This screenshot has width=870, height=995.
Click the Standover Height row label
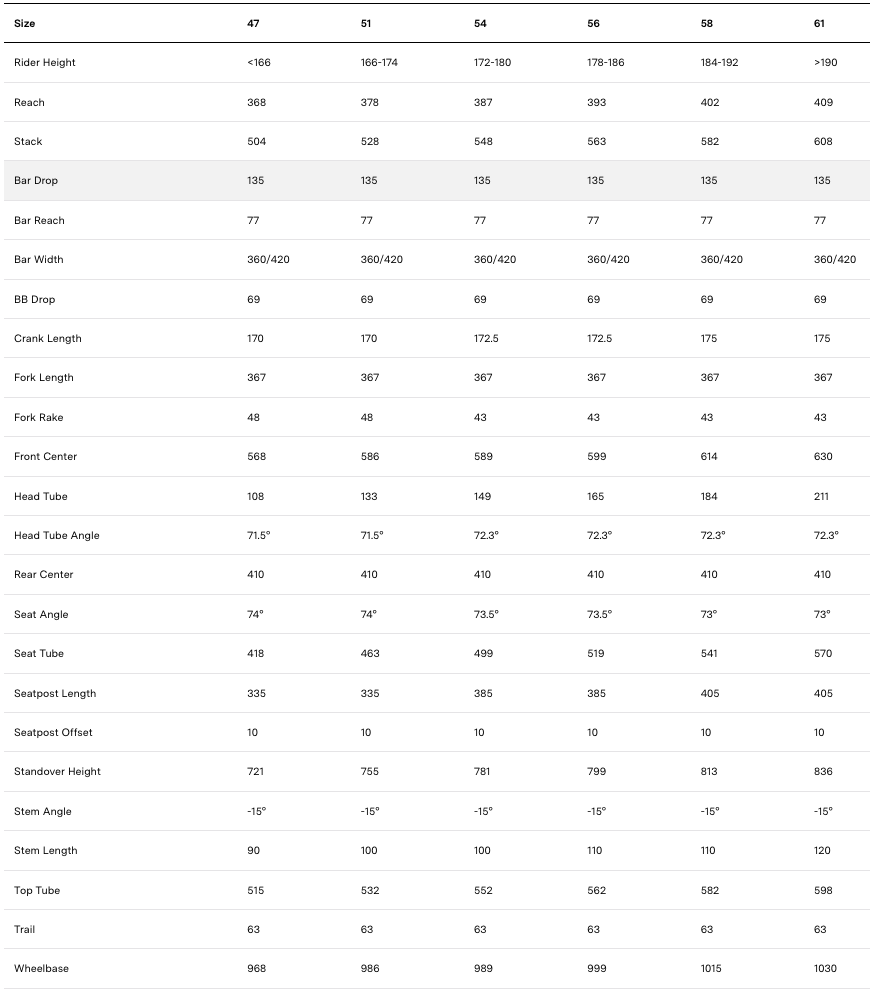tap(57, 772)
